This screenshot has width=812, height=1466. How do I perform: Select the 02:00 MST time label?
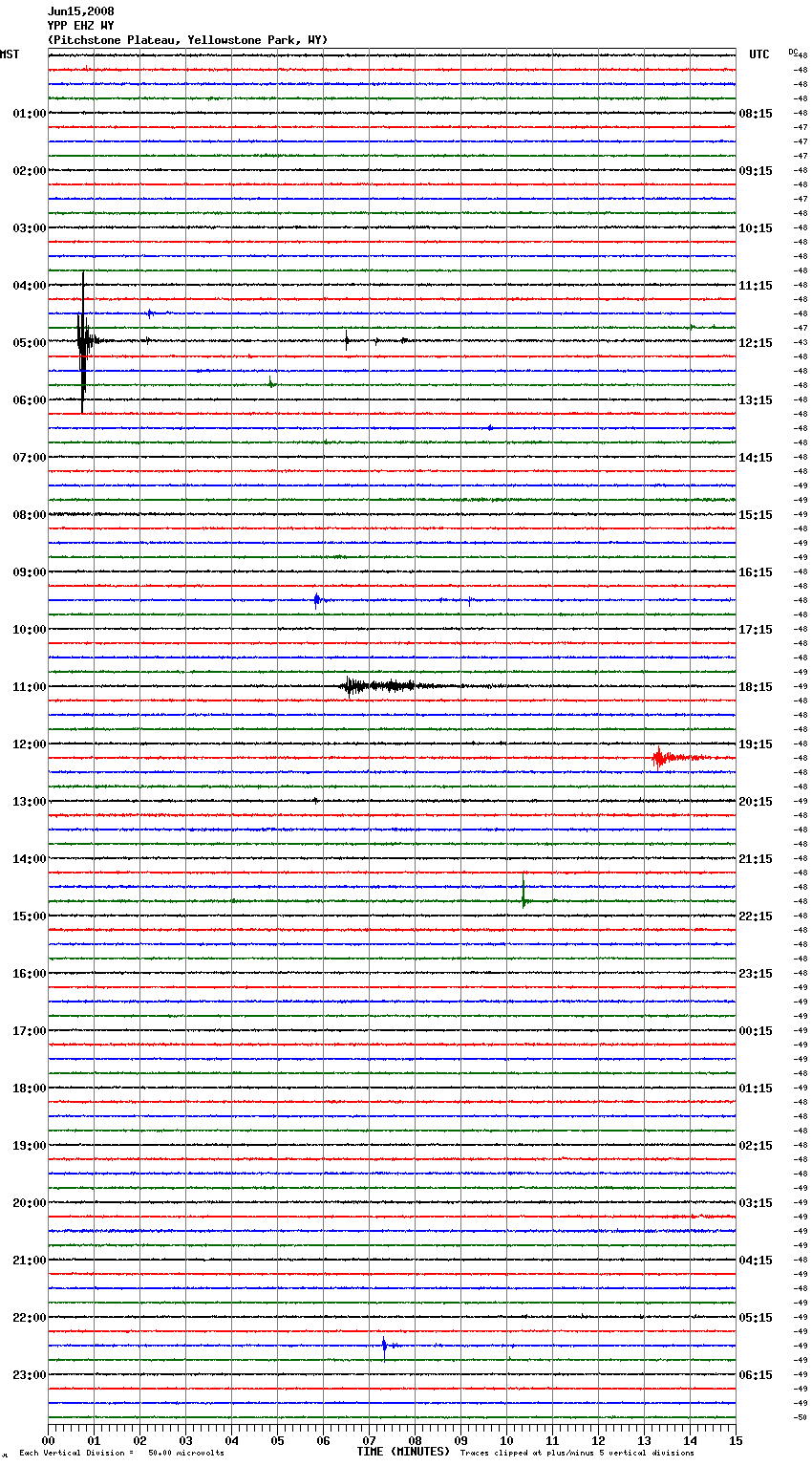(x=30, y=171)
